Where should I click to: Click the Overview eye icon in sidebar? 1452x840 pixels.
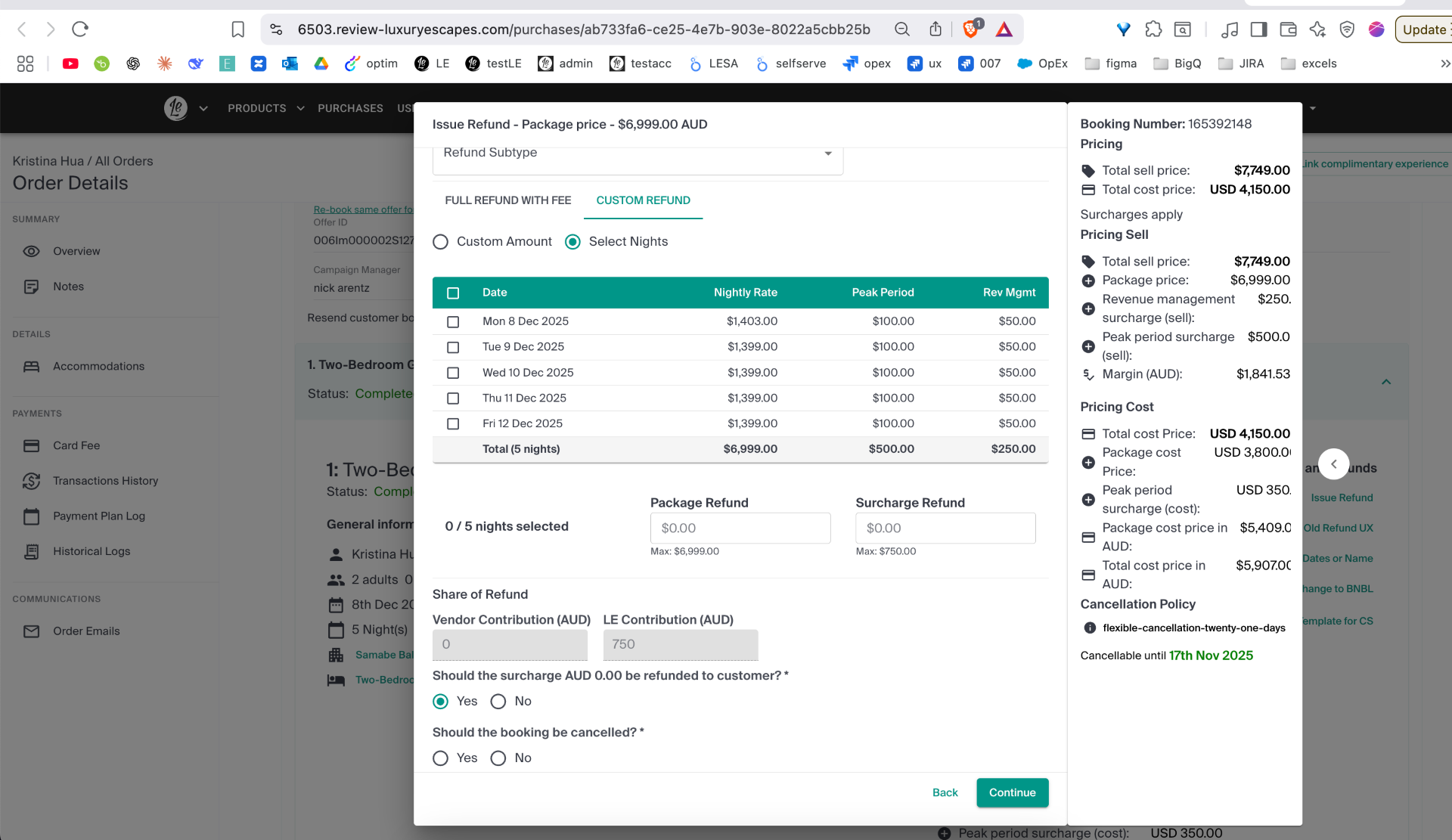click(31, 251)
